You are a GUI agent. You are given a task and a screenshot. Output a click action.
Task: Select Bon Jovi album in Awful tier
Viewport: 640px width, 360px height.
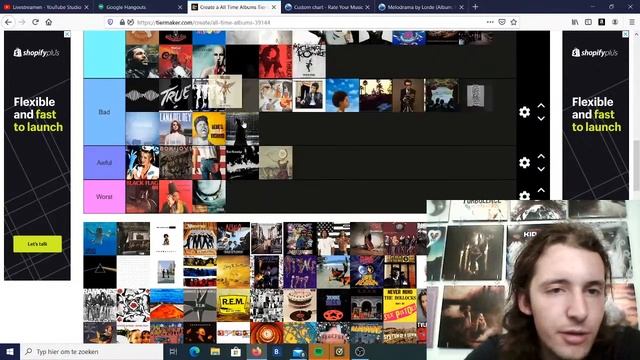tap(176, 162)
